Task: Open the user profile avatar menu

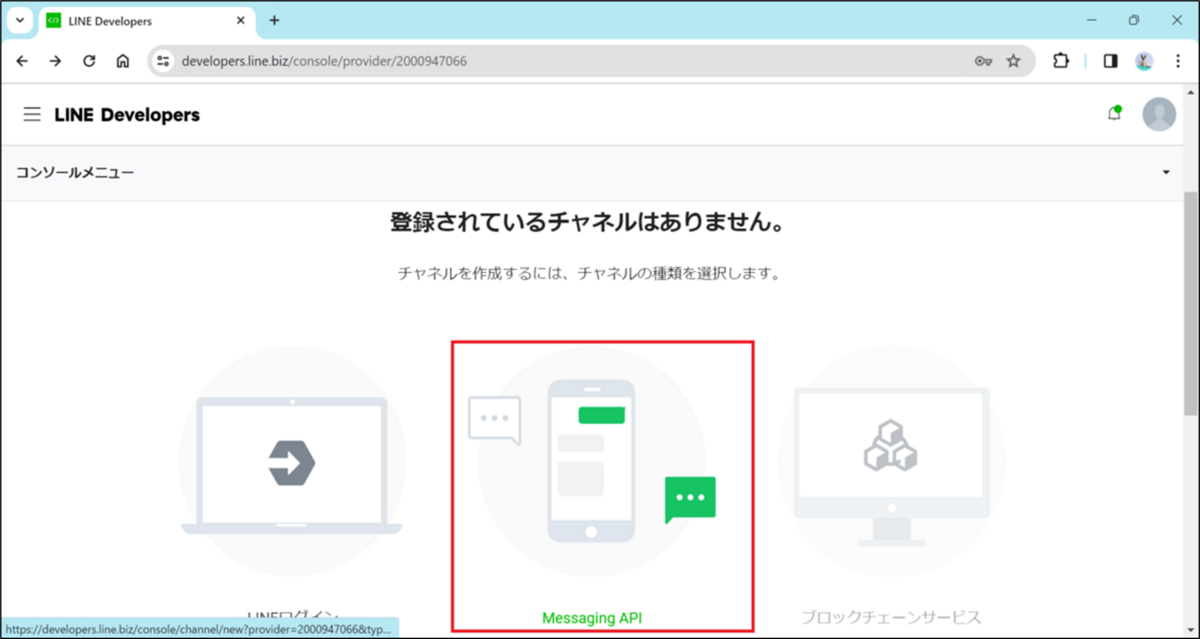Action: click(x=1159, y=114)
